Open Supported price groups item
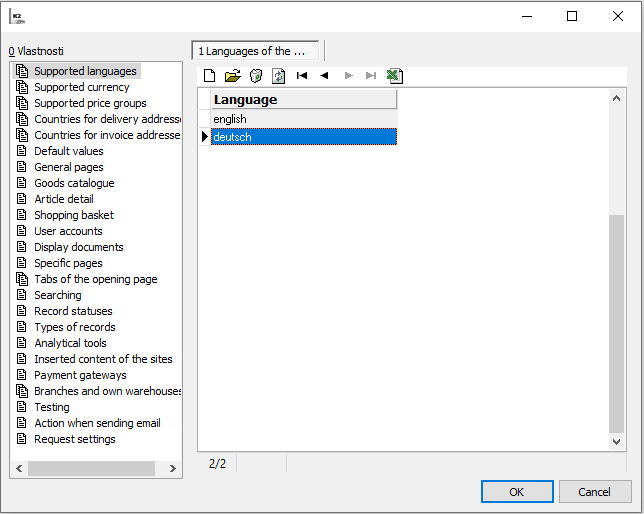Image resolution: width=644 pixels, height=514 pixels. point(90,103)
